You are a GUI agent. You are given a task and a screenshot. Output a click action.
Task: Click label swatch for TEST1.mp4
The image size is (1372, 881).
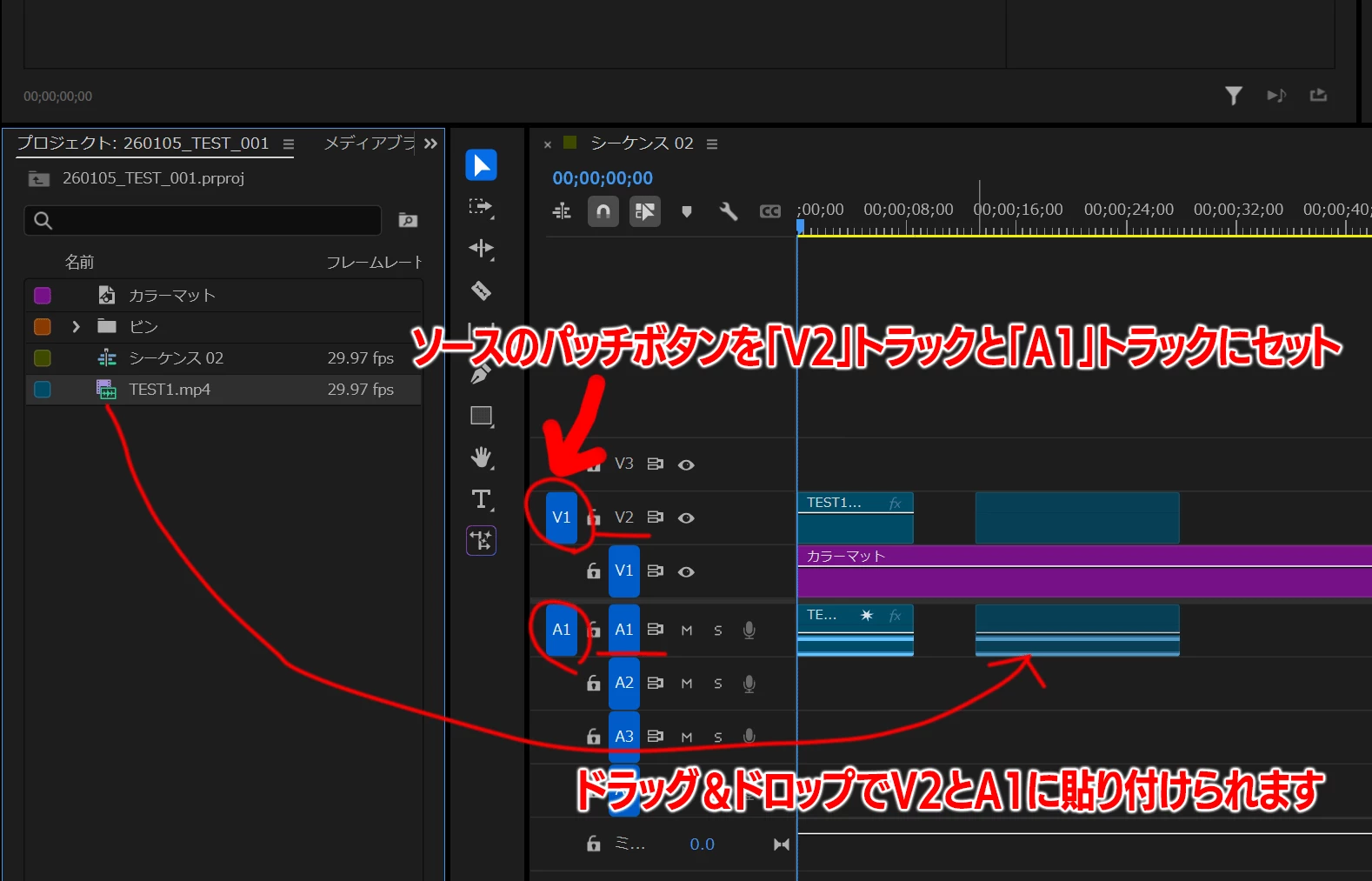[x=42, y=390]
